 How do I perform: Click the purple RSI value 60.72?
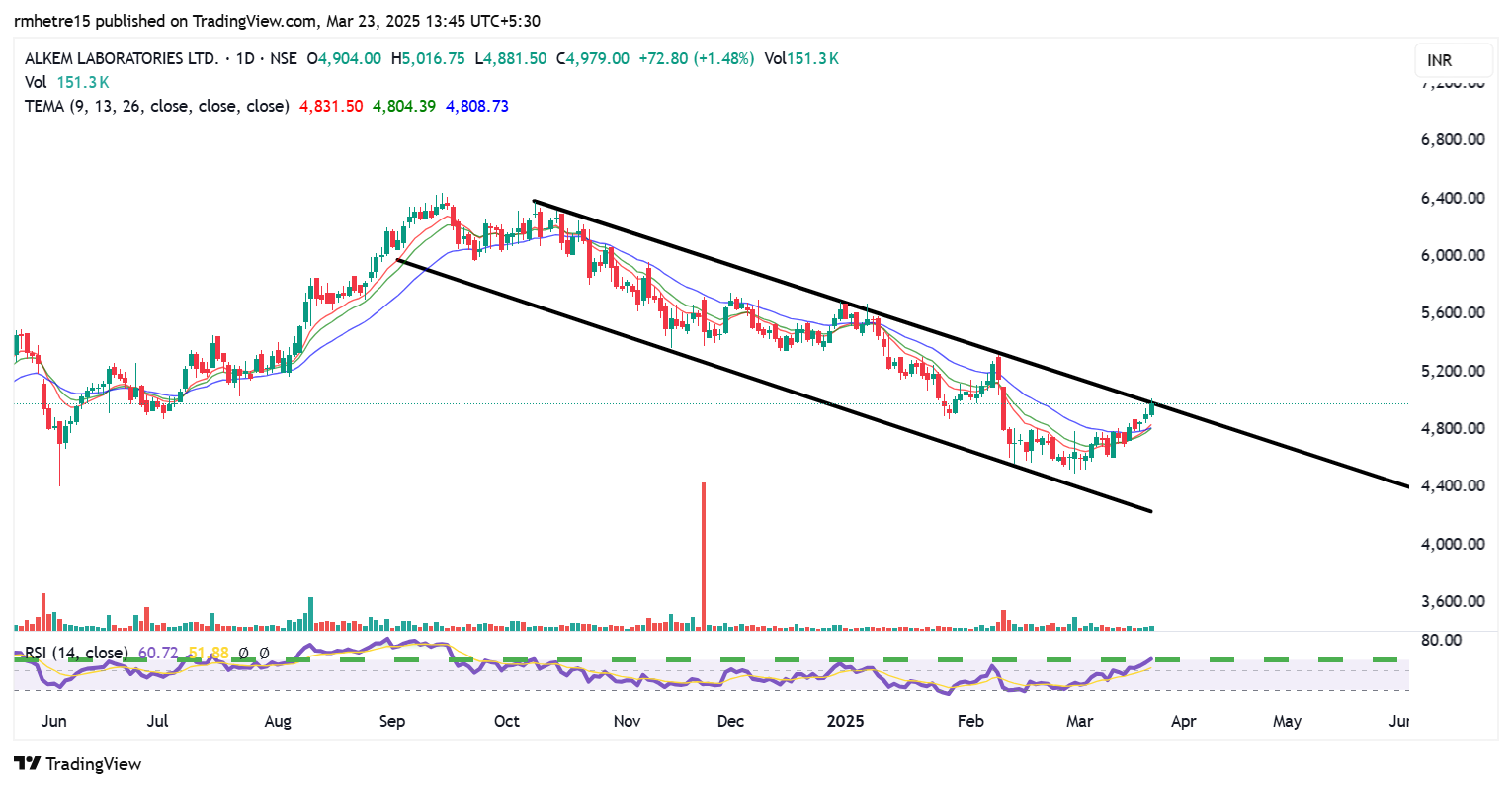(158, 653)
